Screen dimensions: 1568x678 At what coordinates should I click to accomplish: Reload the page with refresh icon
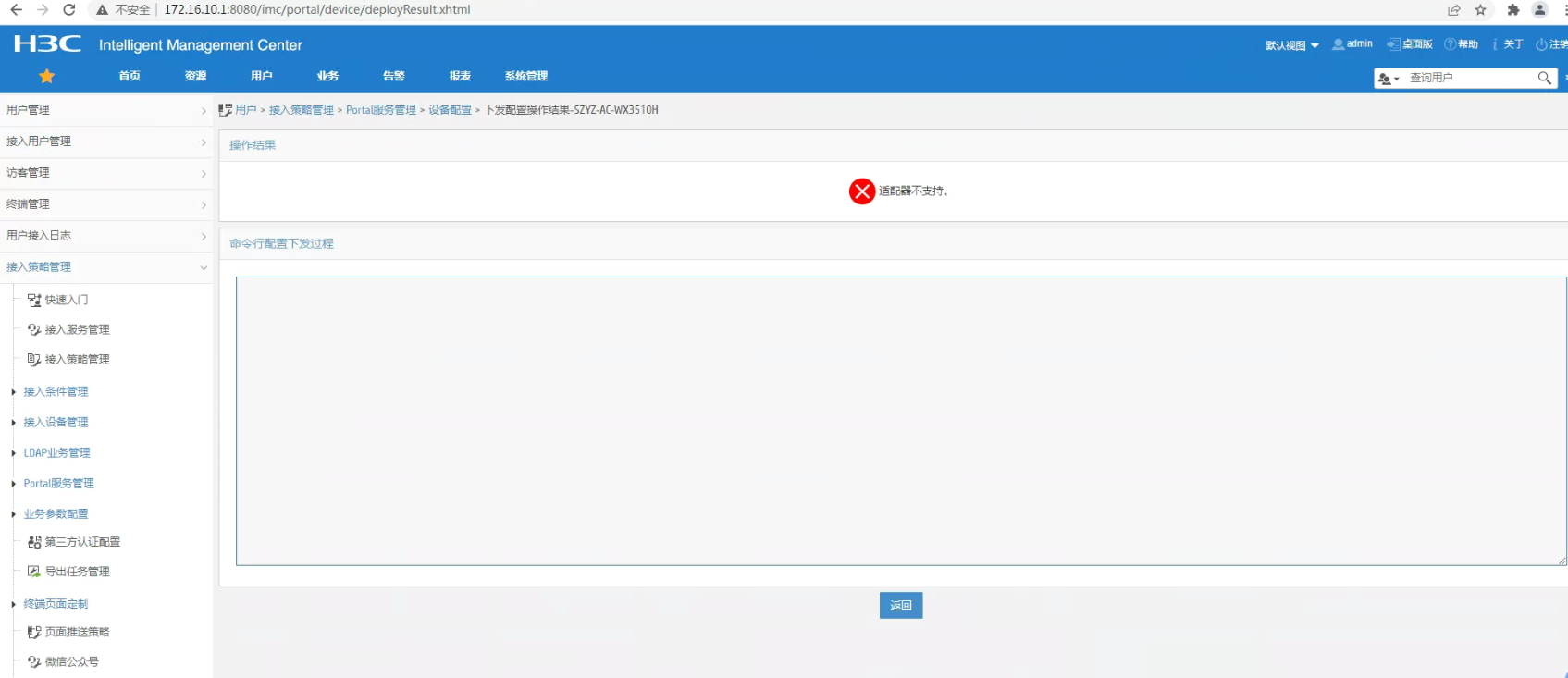[69, 9]
